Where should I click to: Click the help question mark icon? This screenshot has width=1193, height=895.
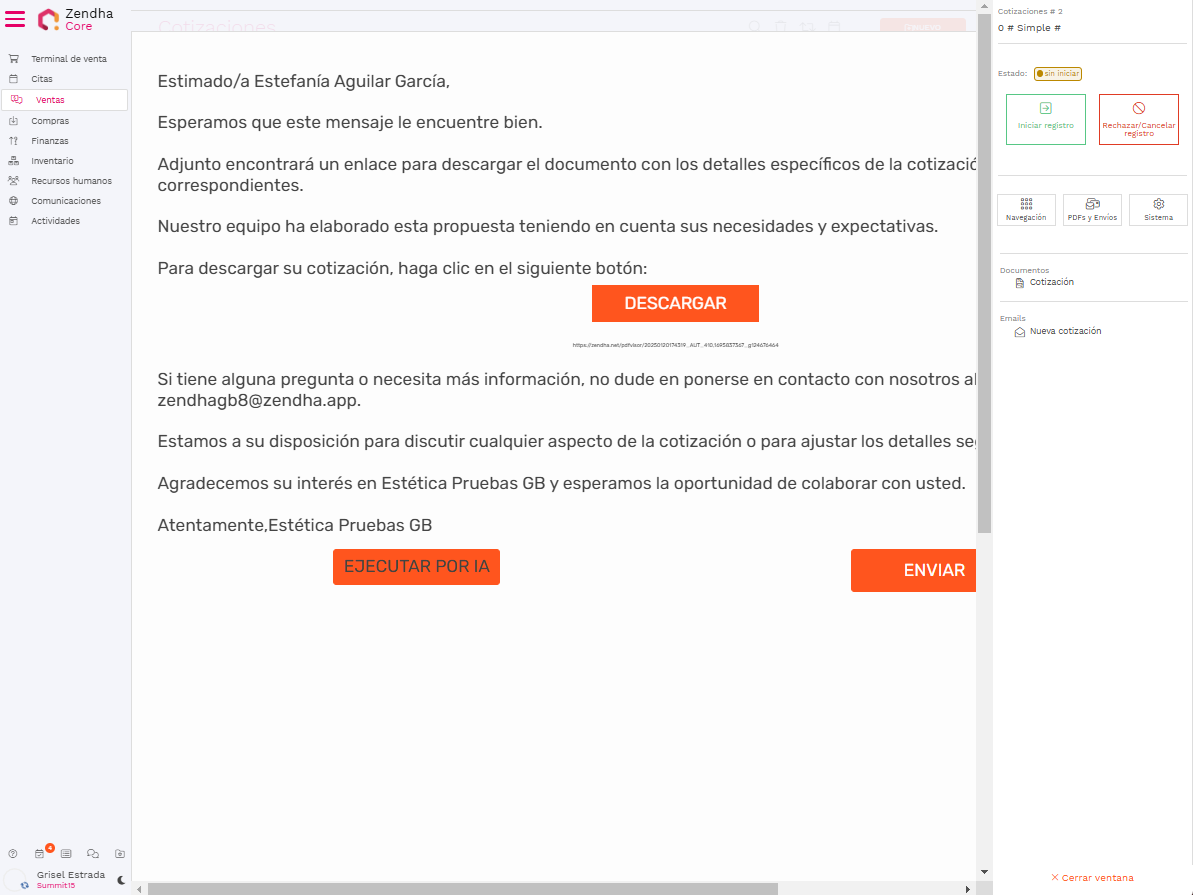coord(13,853)
